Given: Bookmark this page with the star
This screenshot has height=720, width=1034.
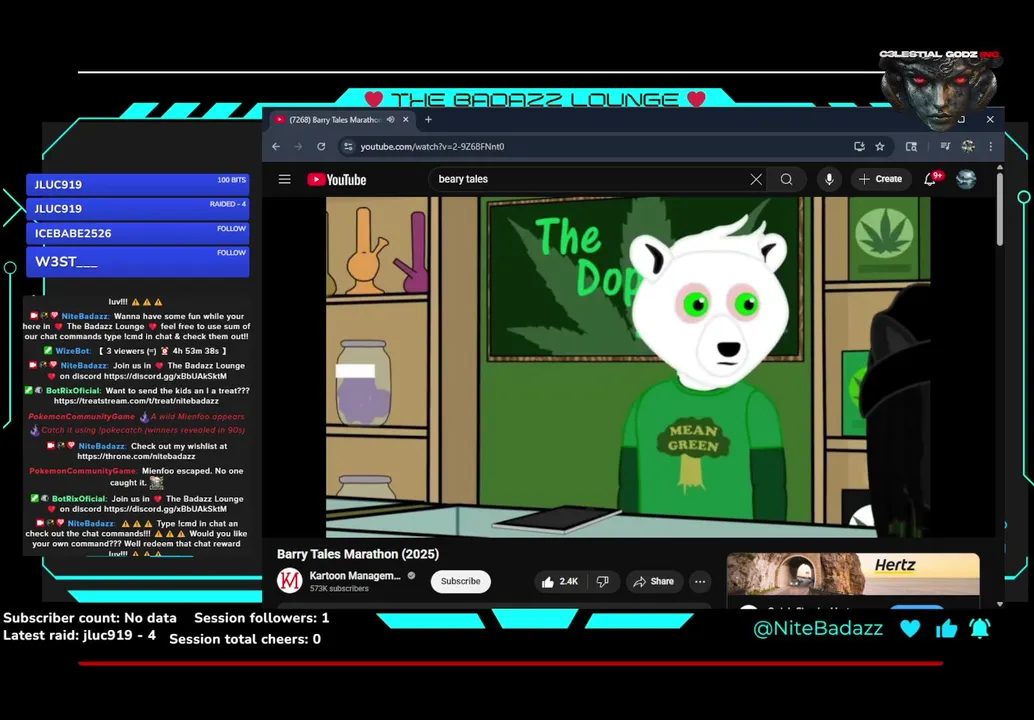Looking at the screenshot, I should point(880,146).
